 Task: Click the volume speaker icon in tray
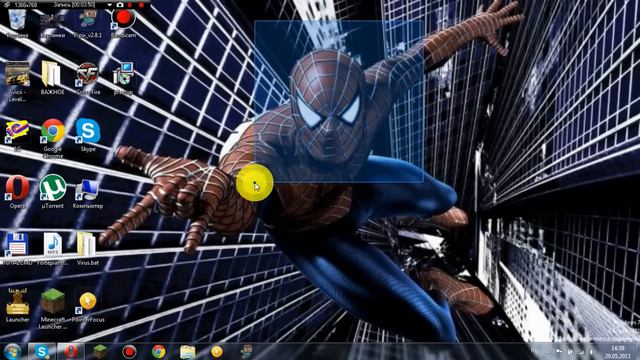point(591,352)
